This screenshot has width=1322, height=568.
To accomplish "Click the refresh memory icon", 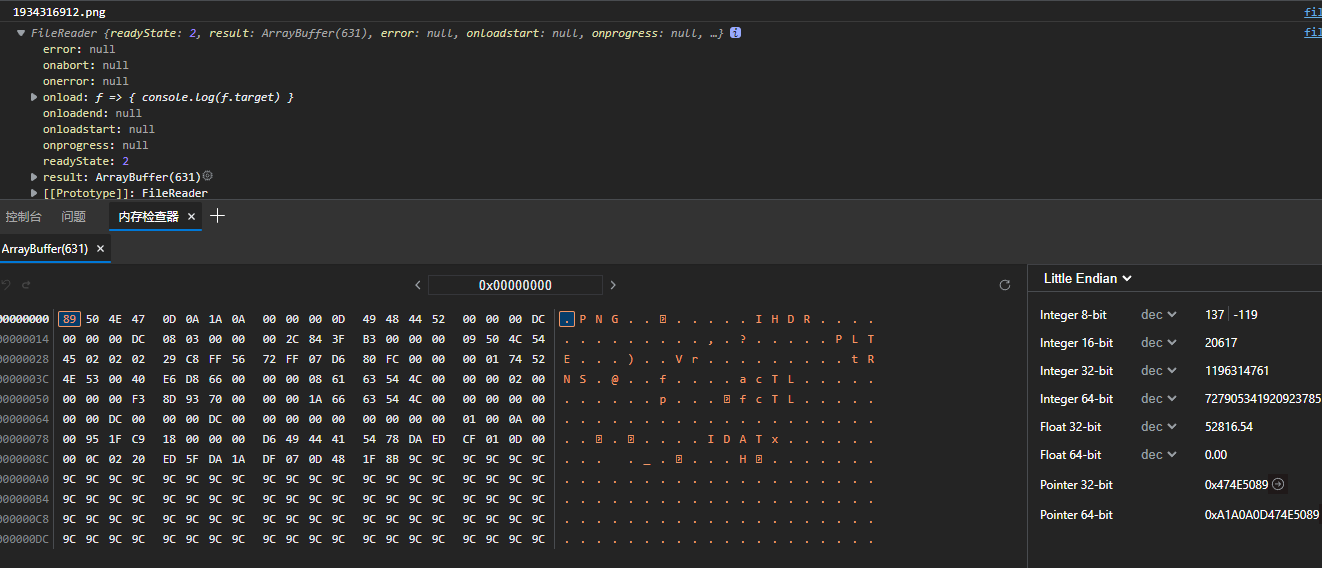I will pos(1005,285).
